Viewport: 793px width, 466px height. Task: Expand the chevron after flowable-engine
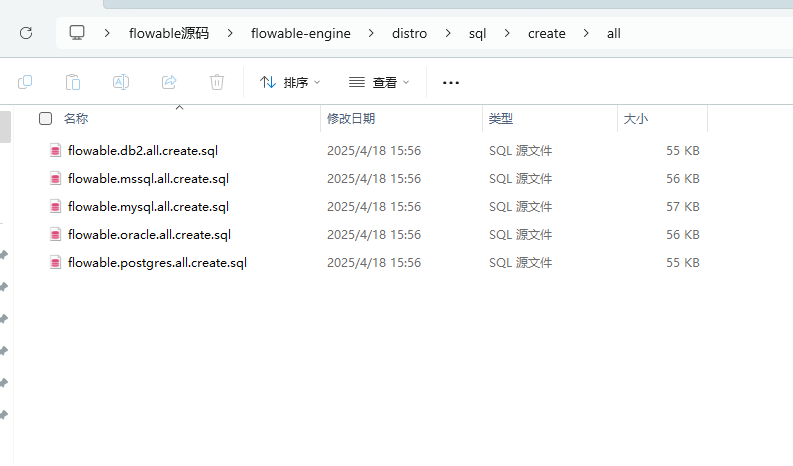click(x=371, y=33)
